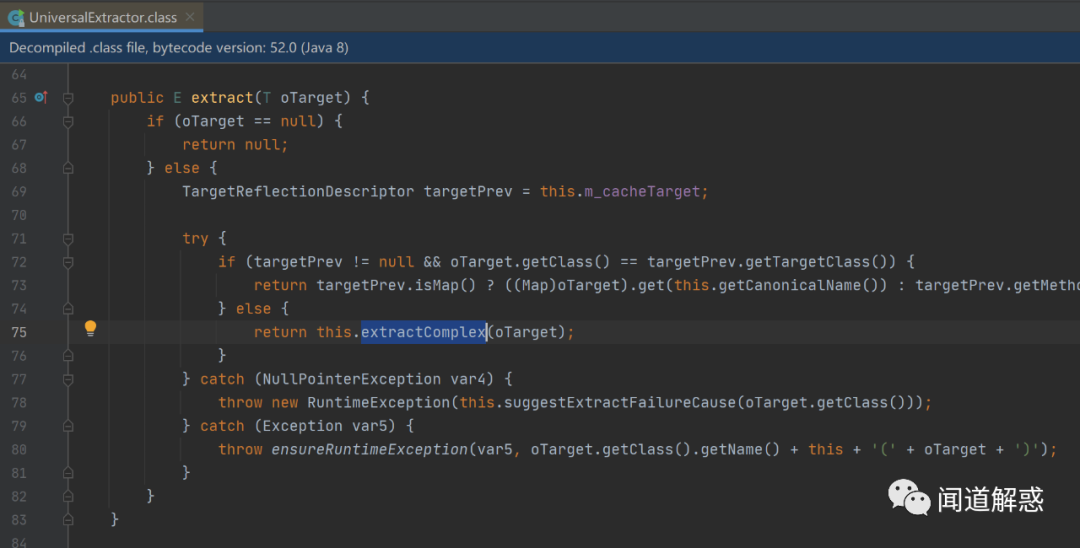1080x548 pixels.
Task: Close the UniversalExtractor.class tab
Action: 190,17
